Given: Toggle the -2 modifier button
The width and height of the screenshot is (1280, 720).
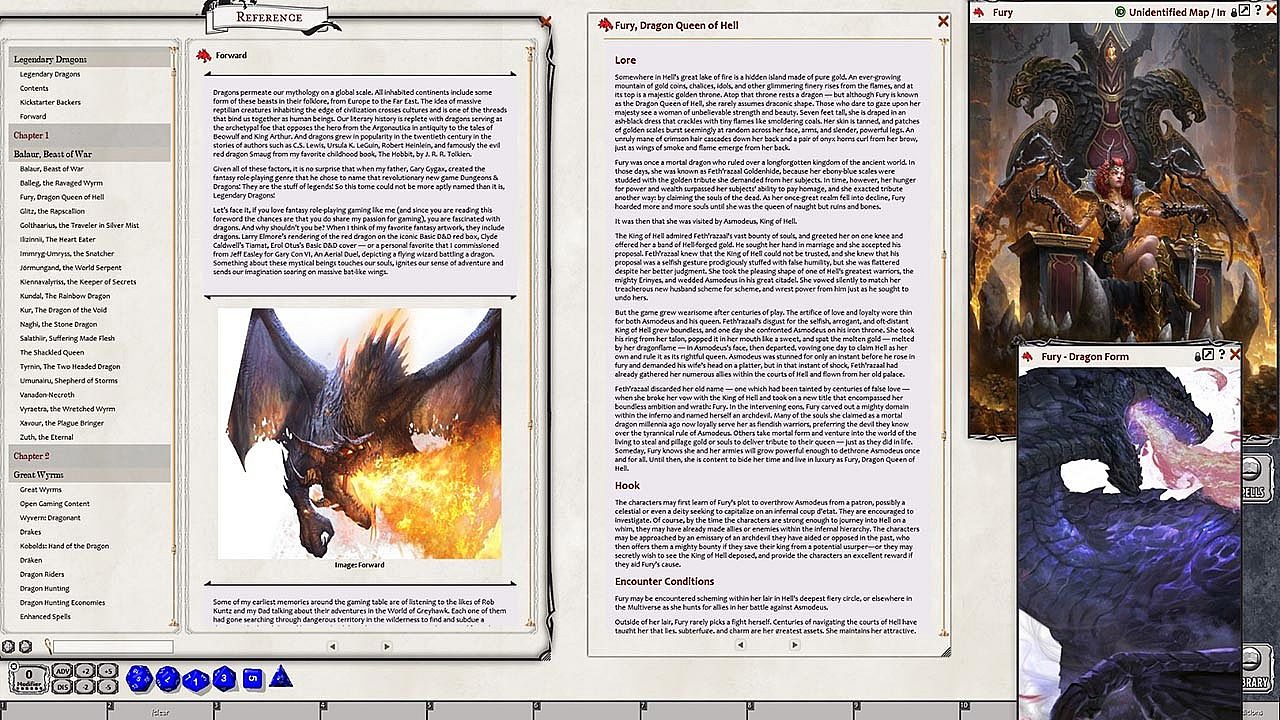Looking at the screenshot, I should point(86,686).
